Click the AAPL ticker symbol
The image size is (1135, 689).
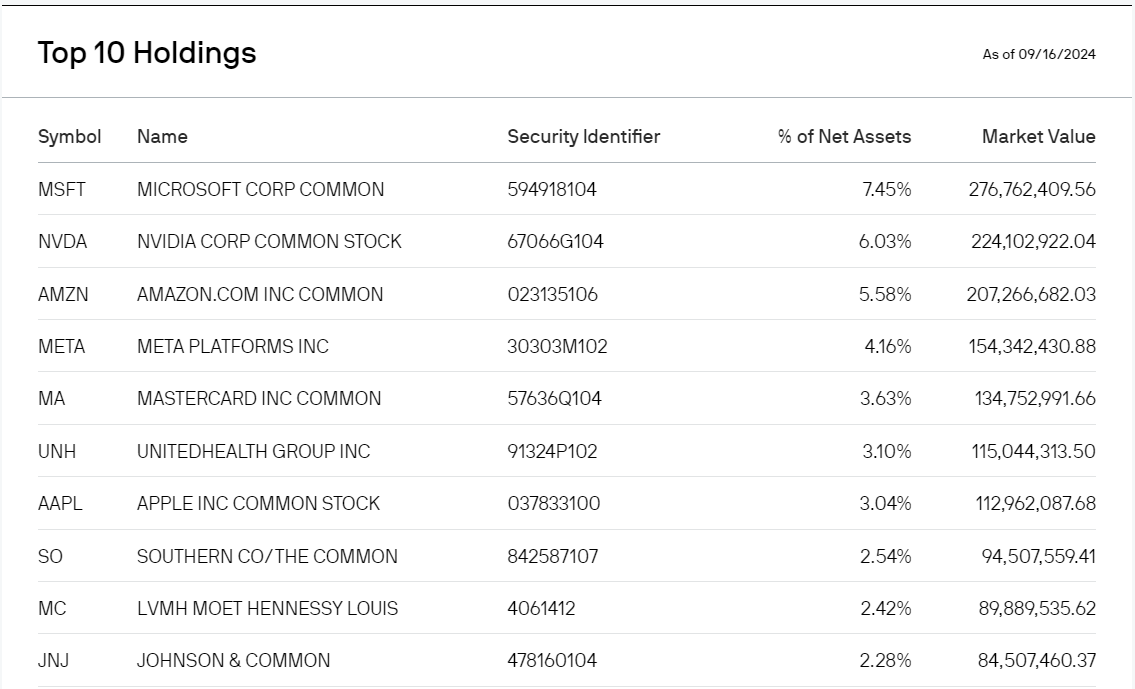pyautogui.click(x=60, y=504)
